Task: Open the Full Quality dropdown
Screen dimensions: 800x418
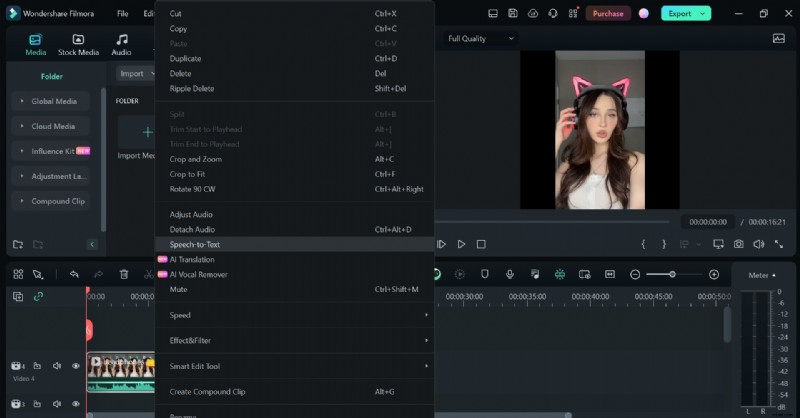Action: [481, 39]
